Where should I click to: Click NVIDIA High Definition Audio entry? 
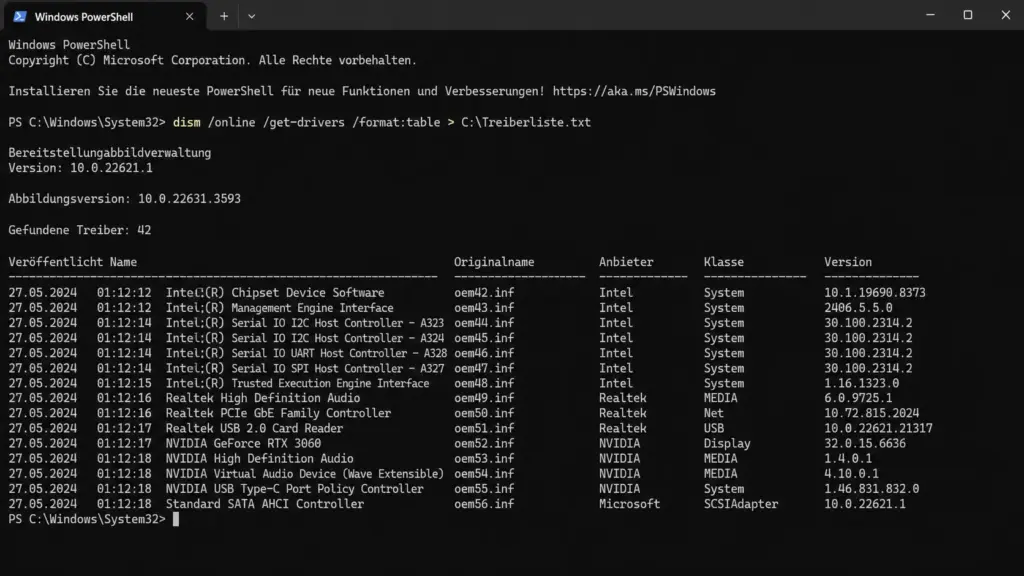[x=259, y=458]
